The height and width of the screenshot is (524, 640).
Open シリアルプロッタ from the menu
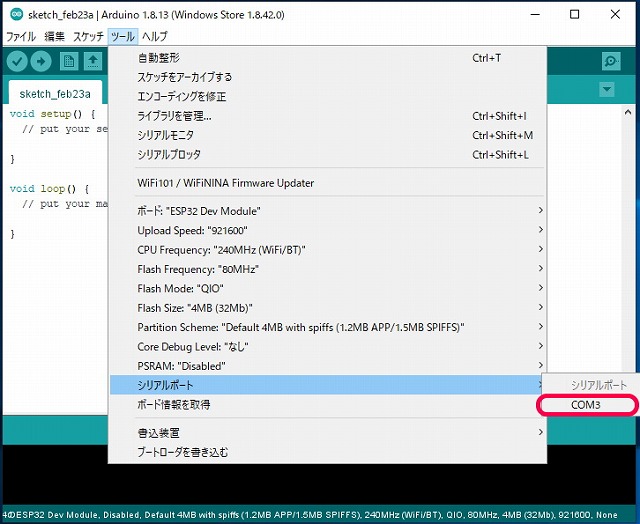[327, 155]
